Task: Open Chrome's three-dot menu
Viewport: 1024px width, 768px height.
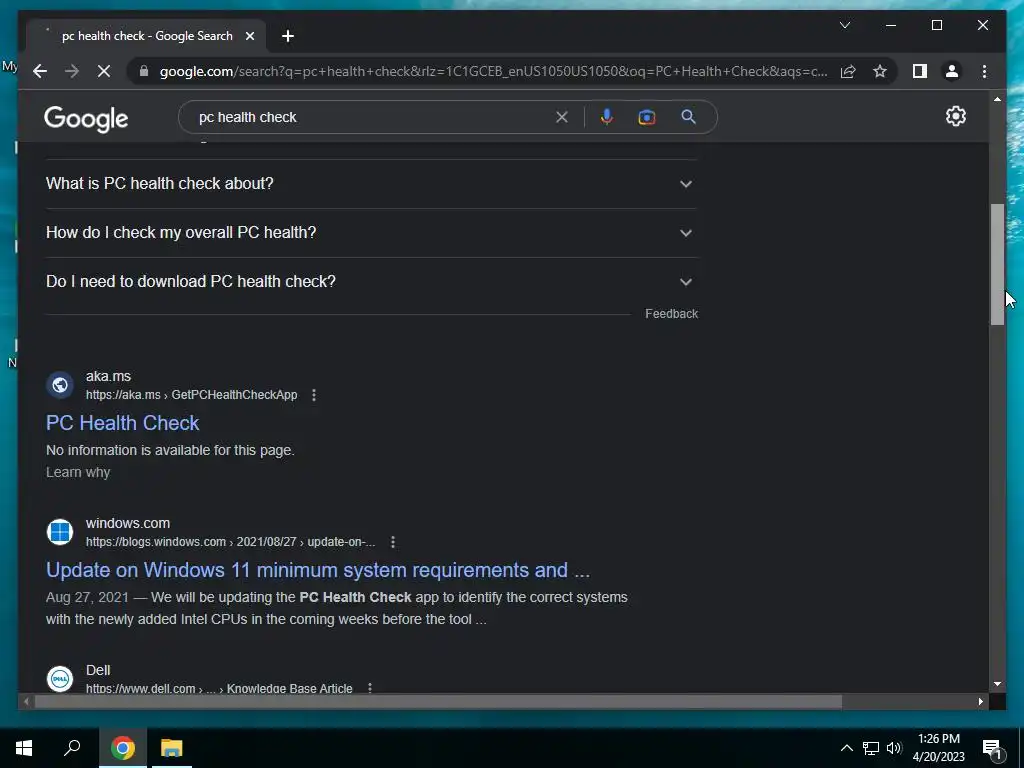Action: [984, 71]
